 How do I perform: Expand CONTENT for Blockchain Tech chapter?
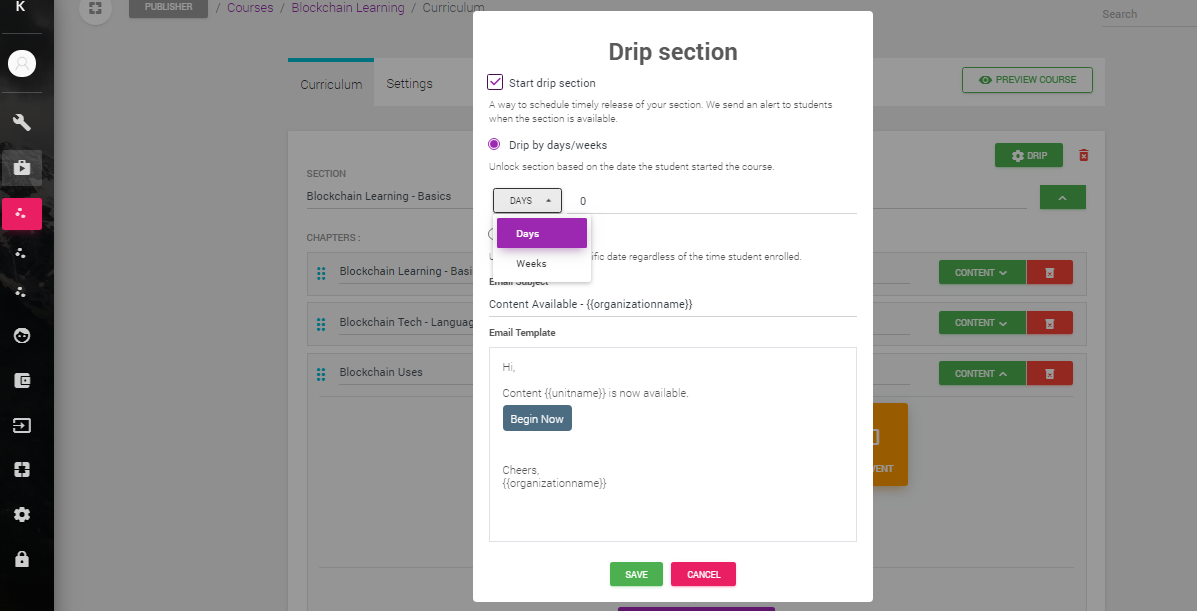pos(982,323)
